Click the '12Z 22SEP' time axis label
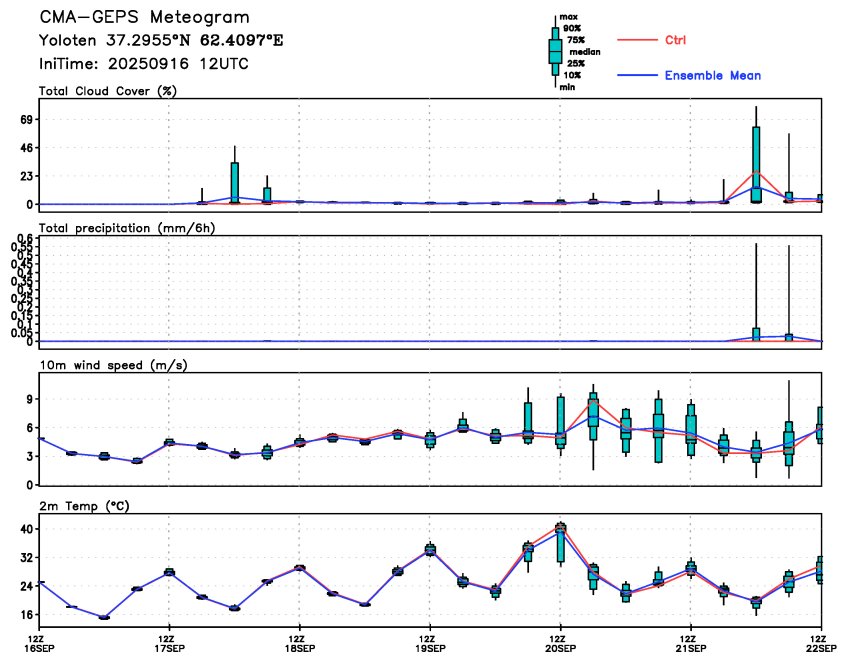The image size is (848, 664). 822,643
